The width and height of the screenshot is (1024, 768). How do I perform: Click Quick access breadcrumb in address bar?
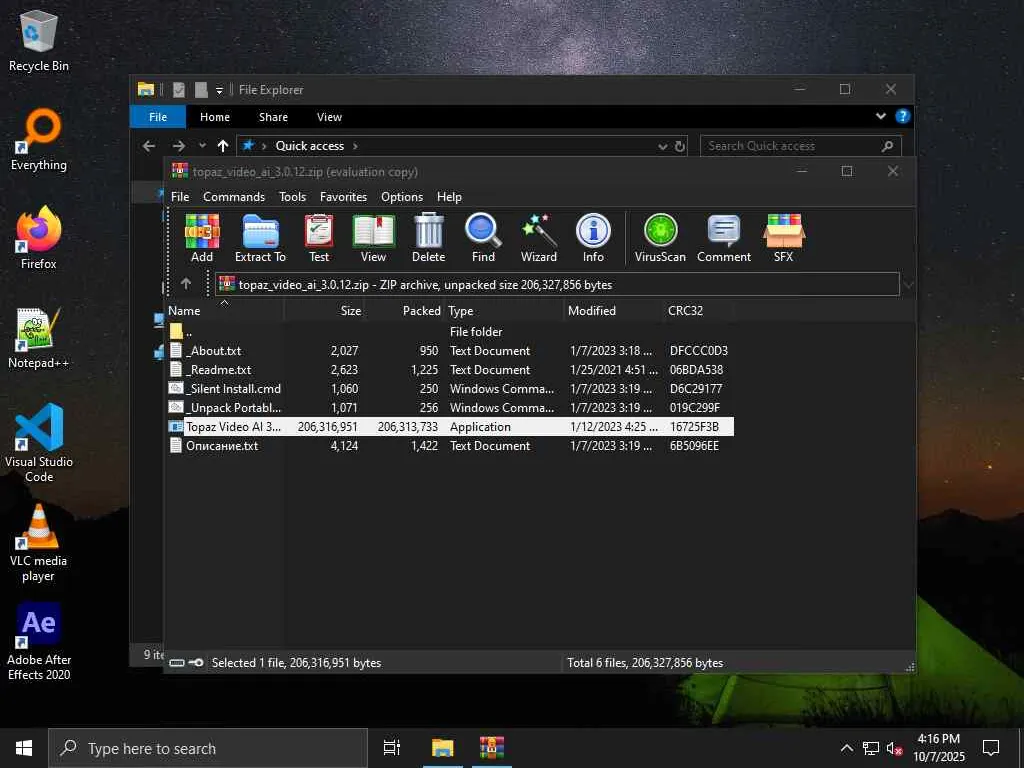pos(310,146)
